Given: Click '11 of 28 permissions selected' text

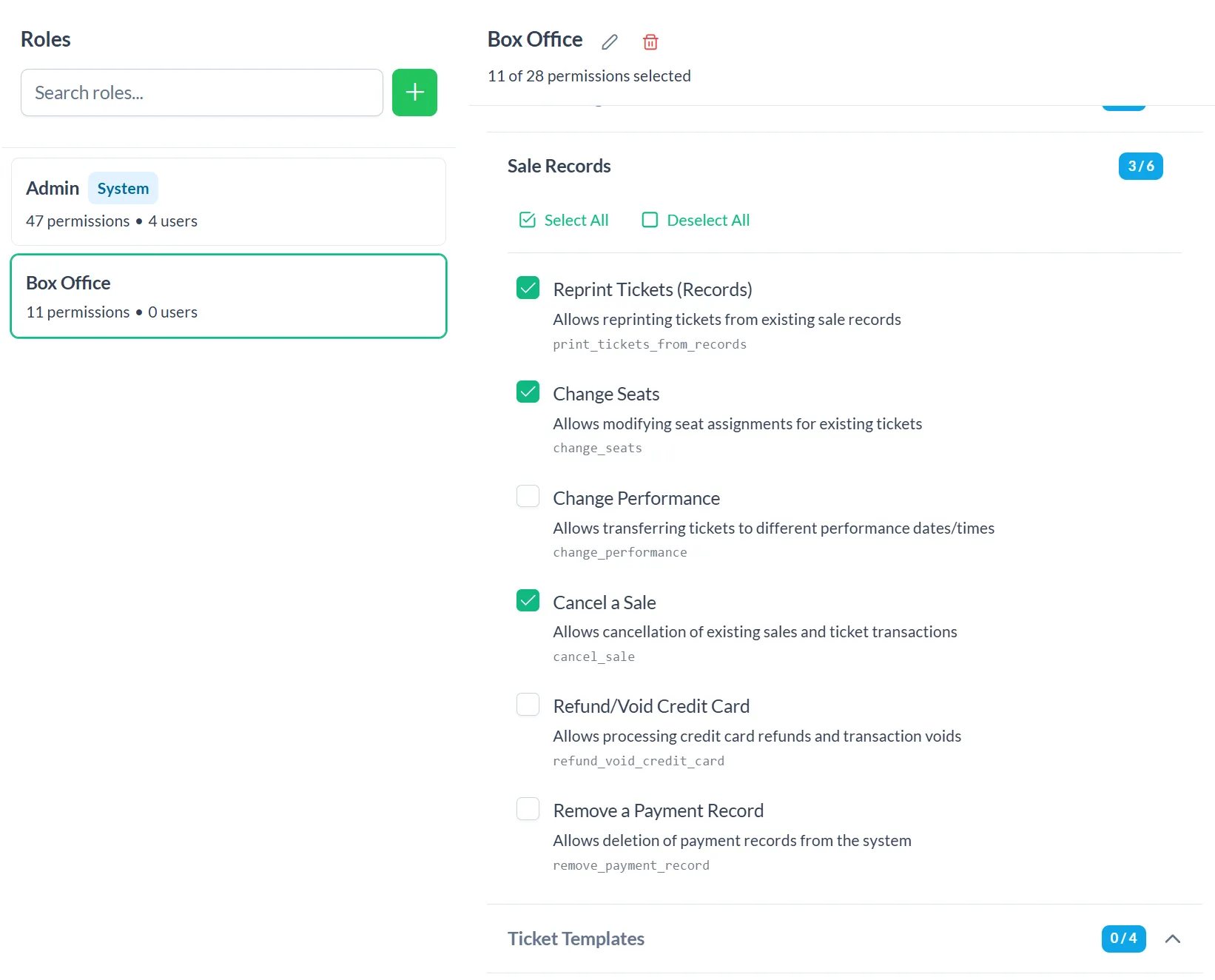Looking at the screenshot, I should 589,76.
